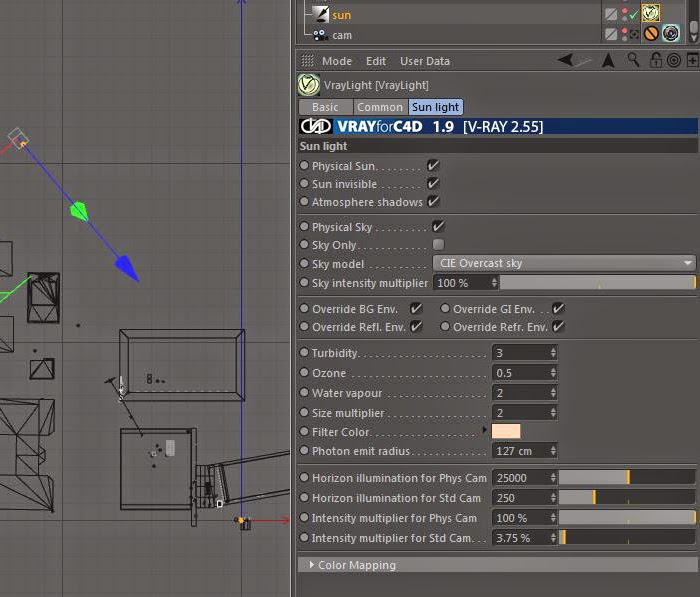Click the Sky intensity multiplier slider
Image resolution: width=700 pixels, height=597 pixels.
pyautogui.click(x=597, y=283)
